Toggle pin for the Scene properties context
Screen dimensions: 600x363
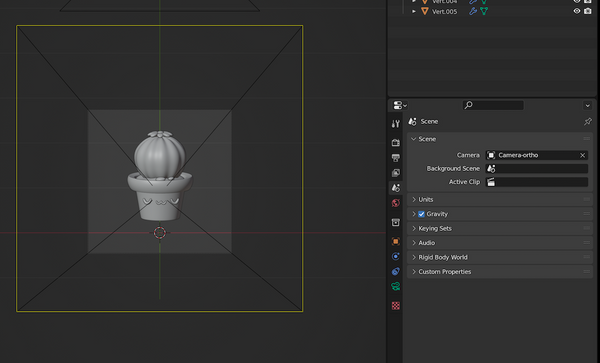pos(588,122)
